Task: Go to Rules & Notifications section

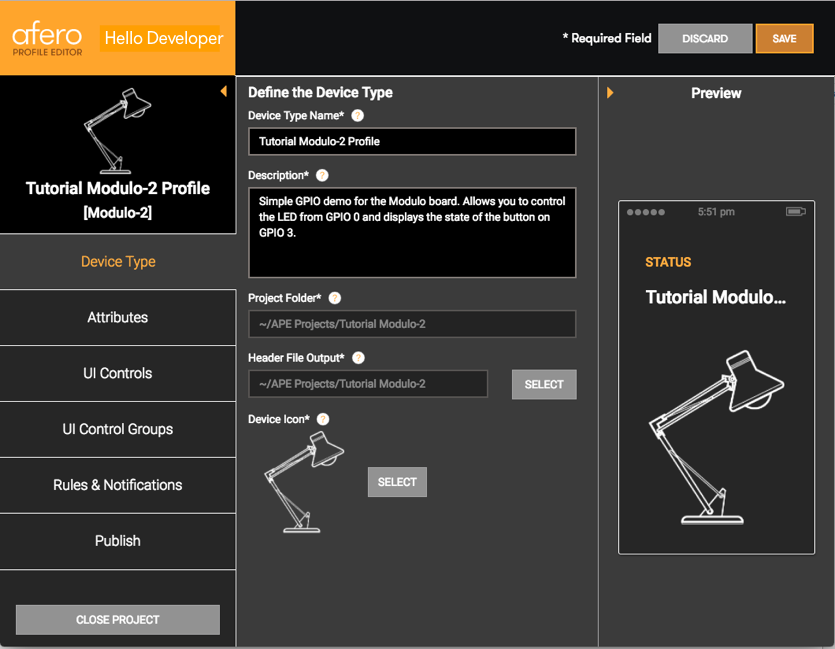Action: [x=118, y=486]
